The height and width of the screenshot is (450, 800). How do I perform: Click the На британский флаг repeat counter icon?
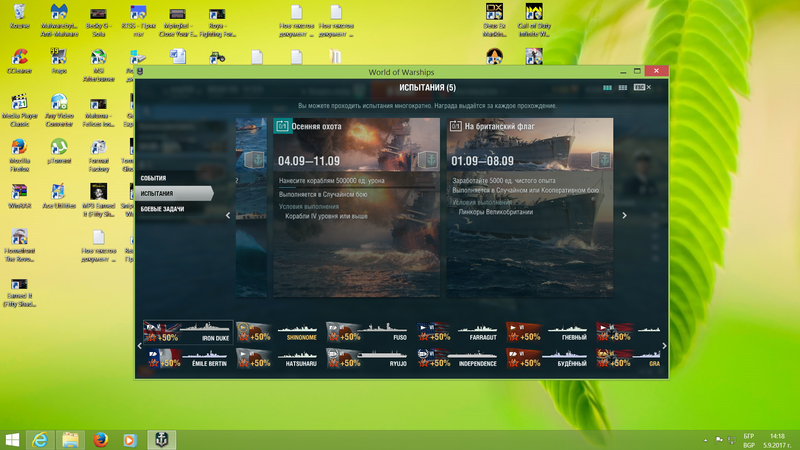pyautogui.click(x=456, y=126)
